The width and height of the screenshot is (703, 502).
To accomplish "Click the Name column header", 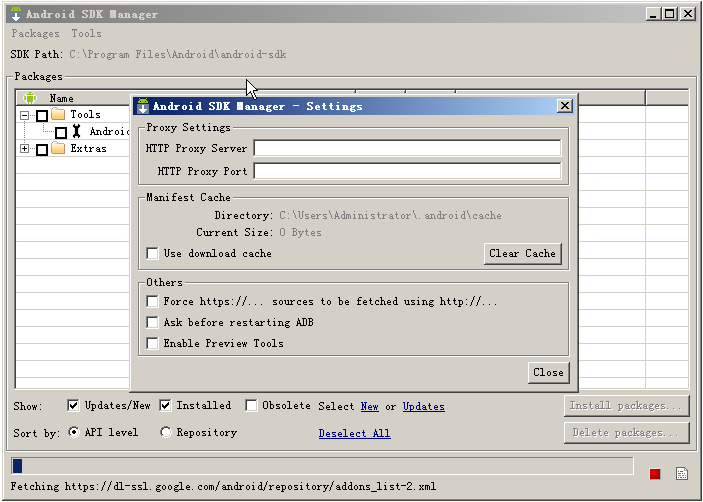I will 61,98.
